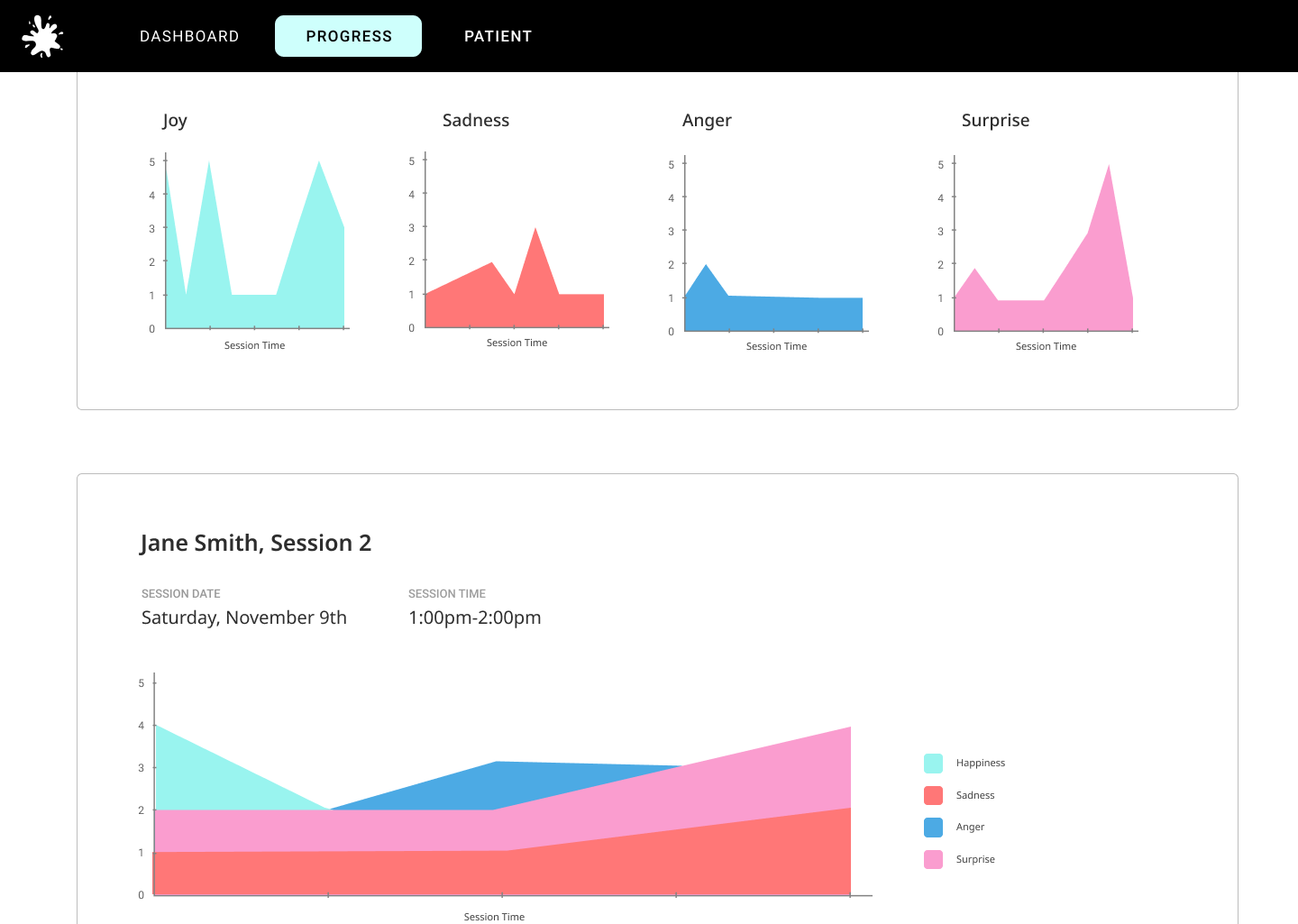This screenshot has width=1298, height=924.
Task: Select the Progress tab
Action: [348, 36]
